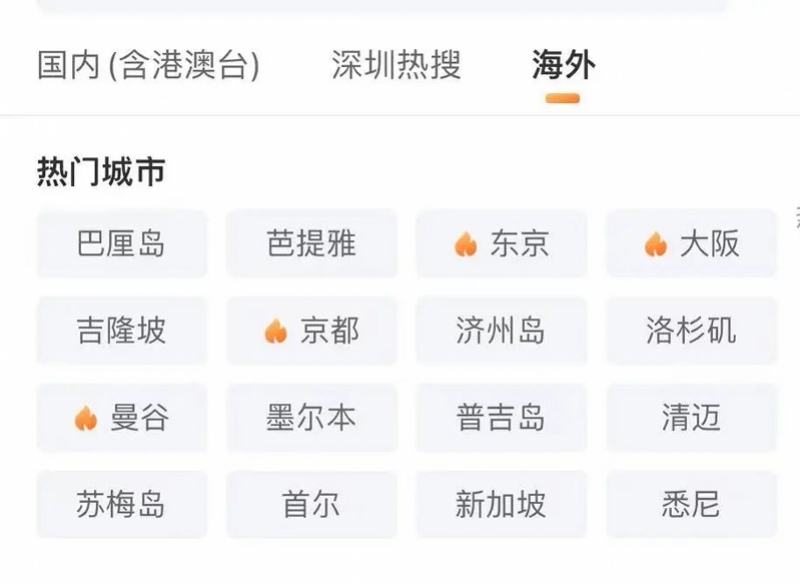Screen dimensions: 800x583
Task: Choose 首尔 as the city
Action: 312,504
